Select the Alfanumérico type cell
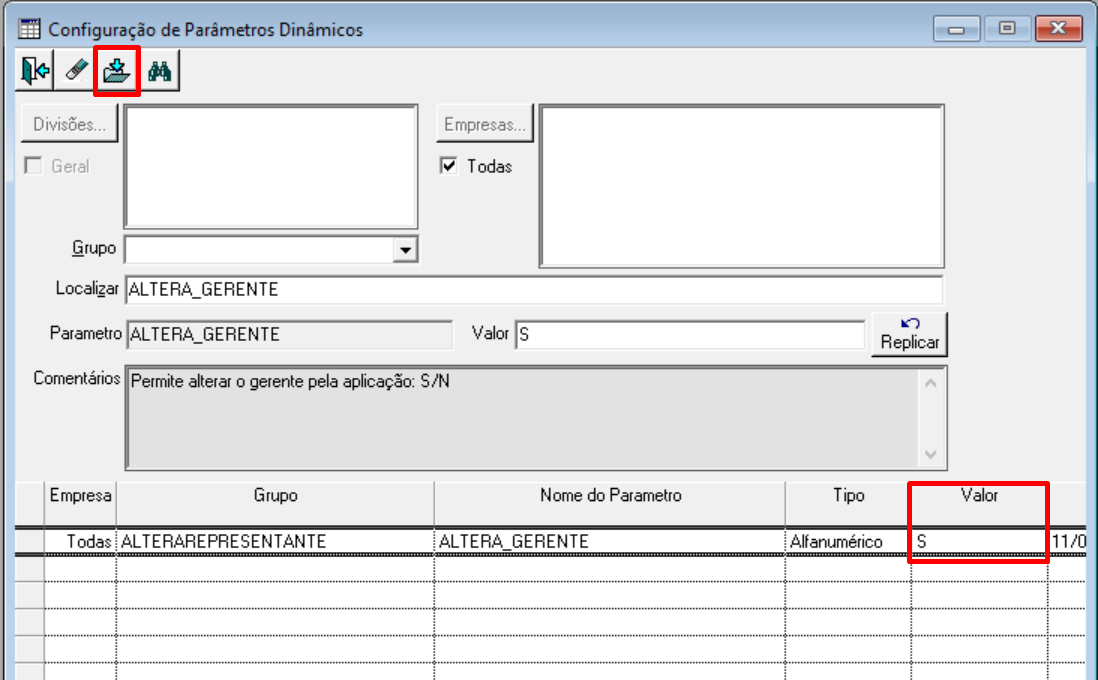This screenshot has width=1098, height=680. [848, 541]
